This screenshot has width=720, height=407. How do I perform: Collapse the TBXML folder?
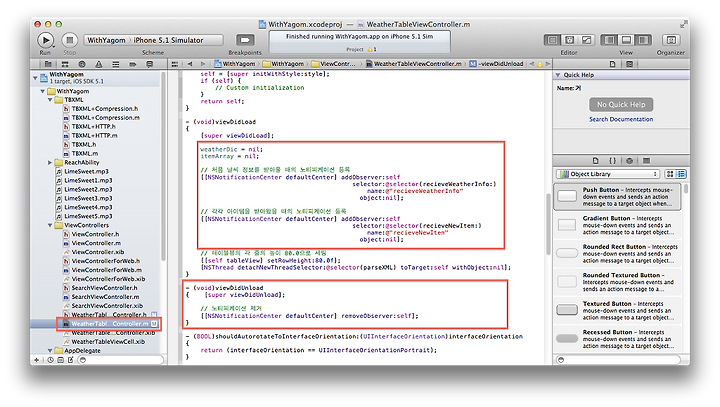click(50, 100)
